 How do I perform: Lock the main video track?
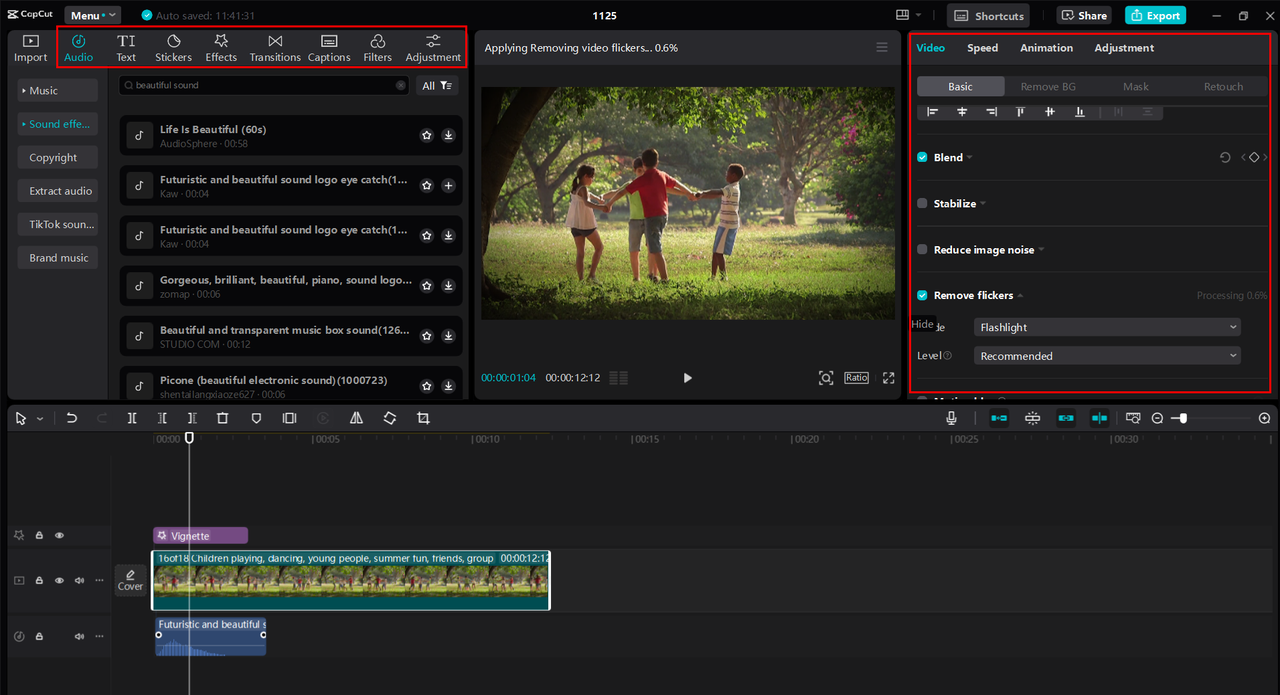(x=39, y=580)
